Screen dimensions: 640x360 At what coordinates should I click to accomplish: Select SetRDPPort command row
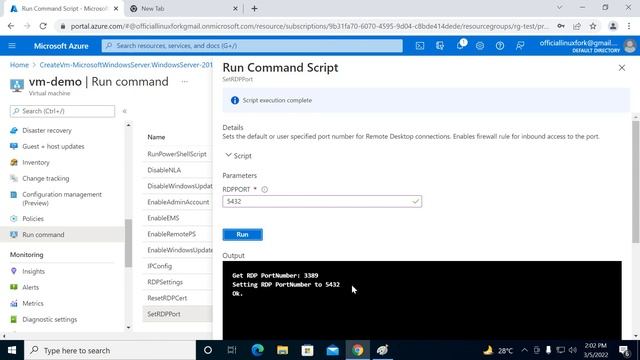177,314
